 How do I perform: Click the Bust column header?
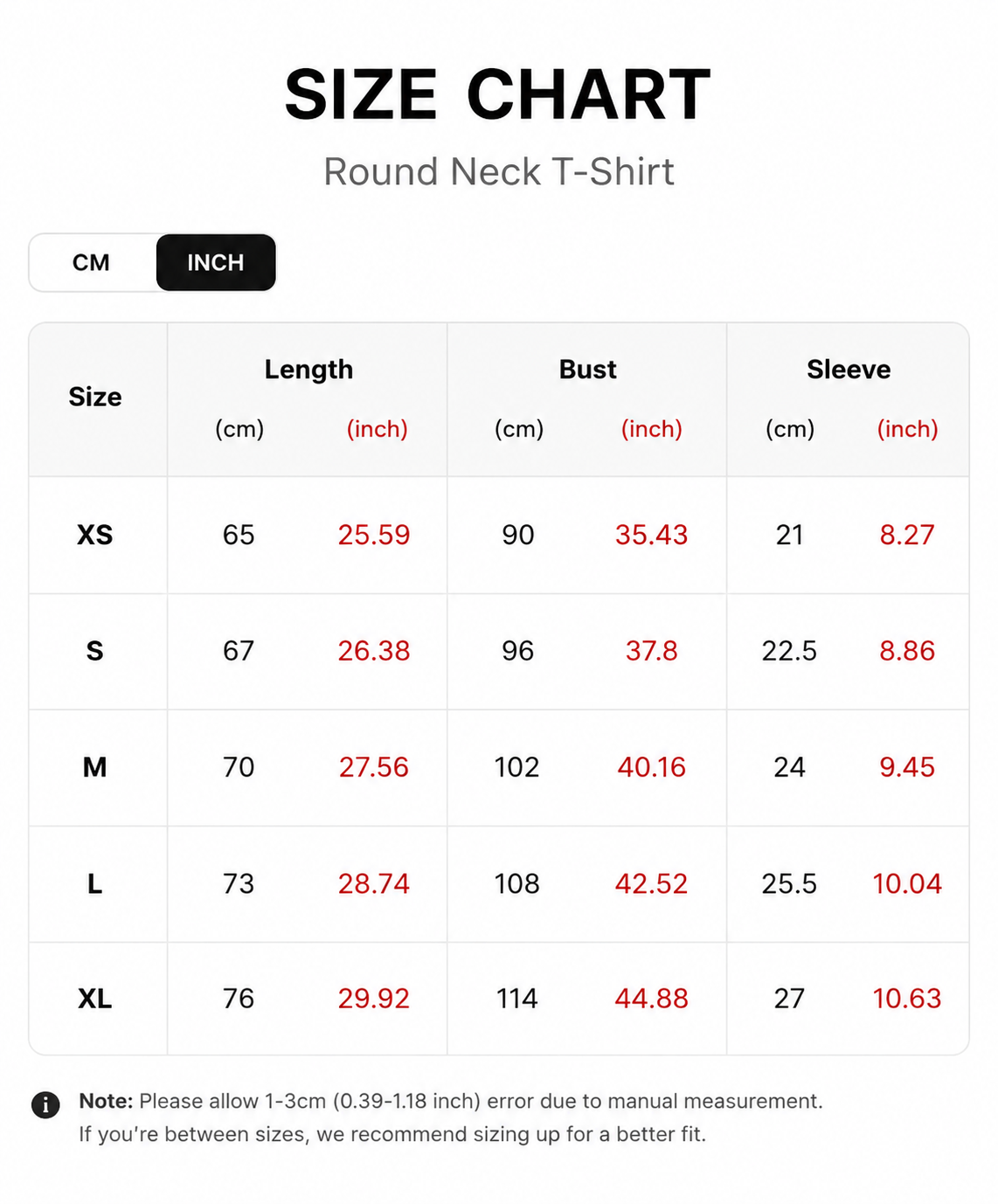(x=587, y=370)
